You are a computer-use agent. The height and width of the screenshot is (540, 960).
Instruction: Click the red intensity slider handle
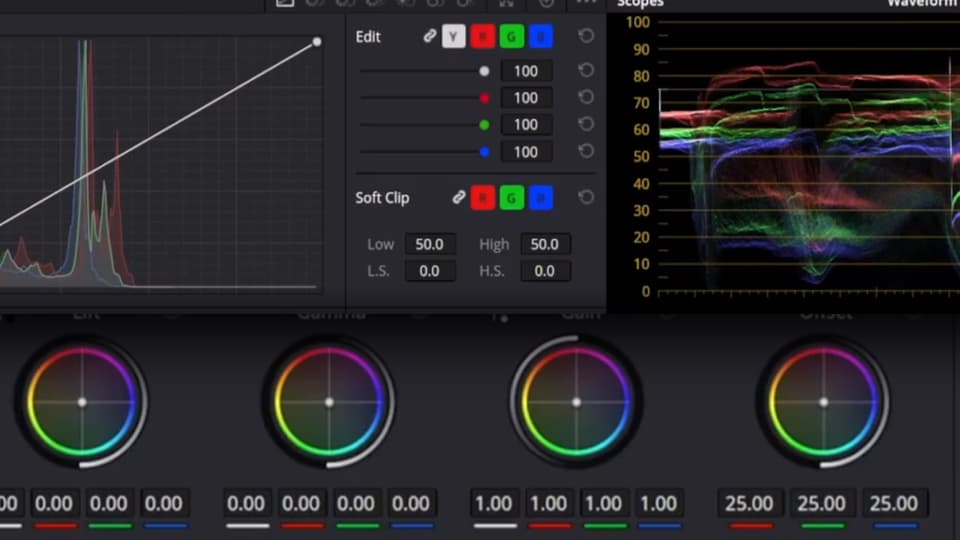[x=484, y=98]
